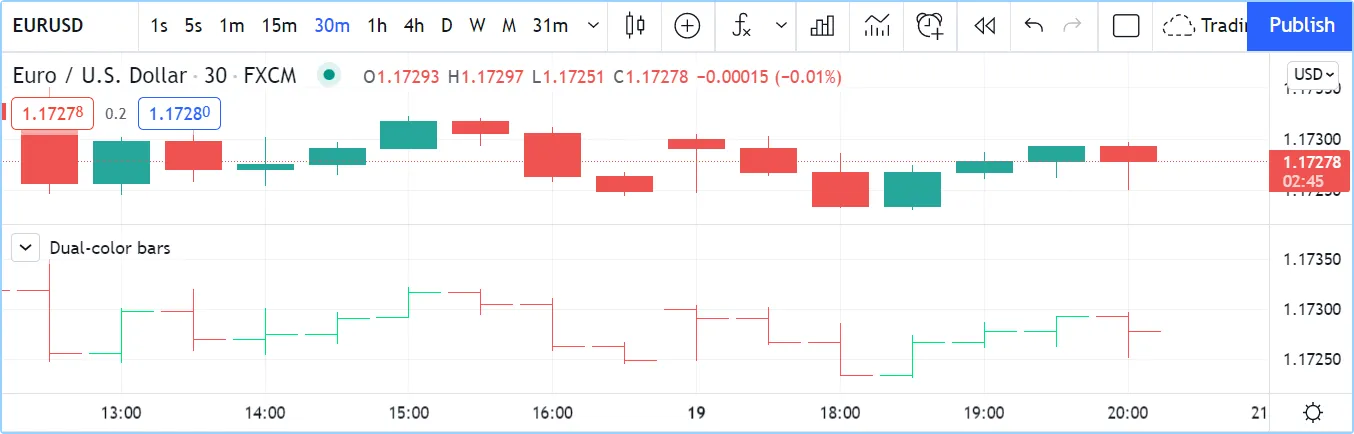This screenshot has width=1354, height=434.
Task: Click the Compare or Add Symbol plus icon
Action: tap(687, 26)
